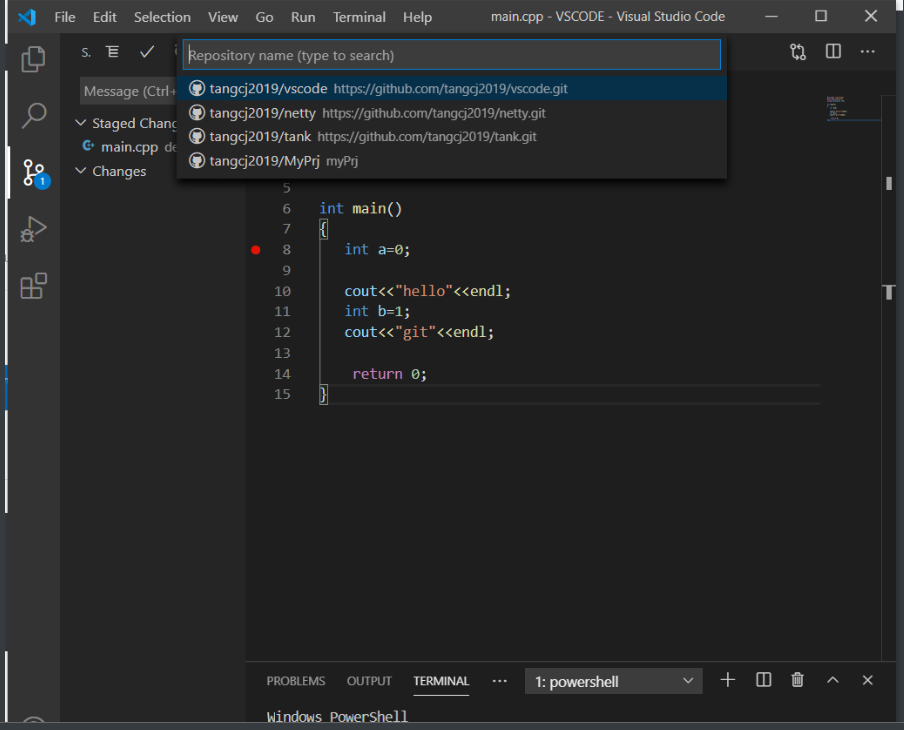Click the commit Message input box

pos(128,91)
